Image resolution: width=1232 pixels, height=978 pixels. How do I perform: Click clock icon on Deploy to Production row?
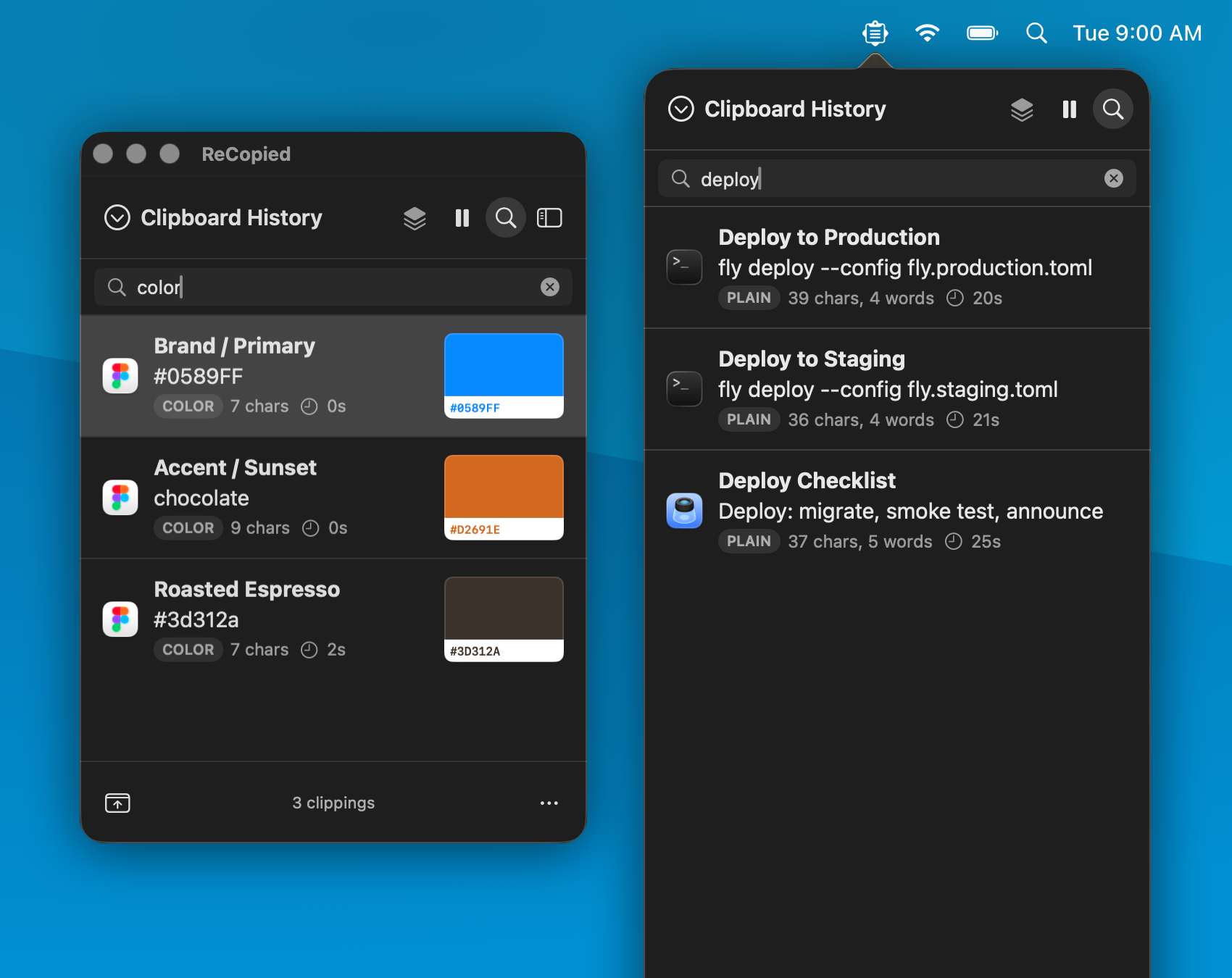point(955,298)
